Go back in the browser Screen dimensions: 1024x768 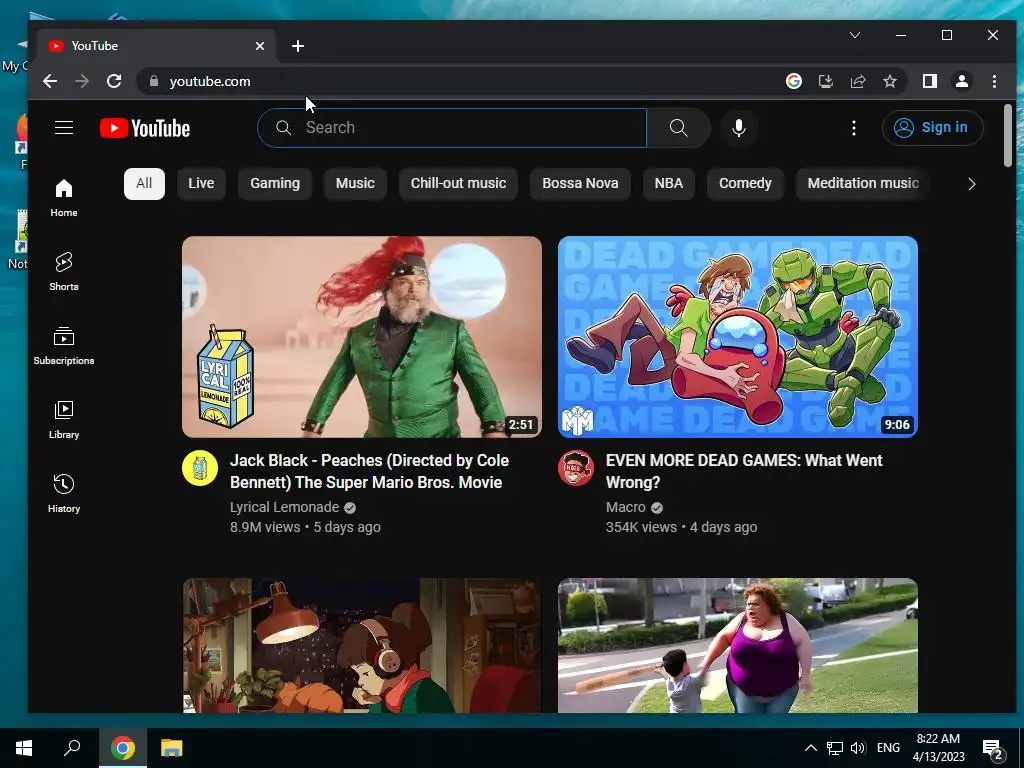tap(50, 81)
